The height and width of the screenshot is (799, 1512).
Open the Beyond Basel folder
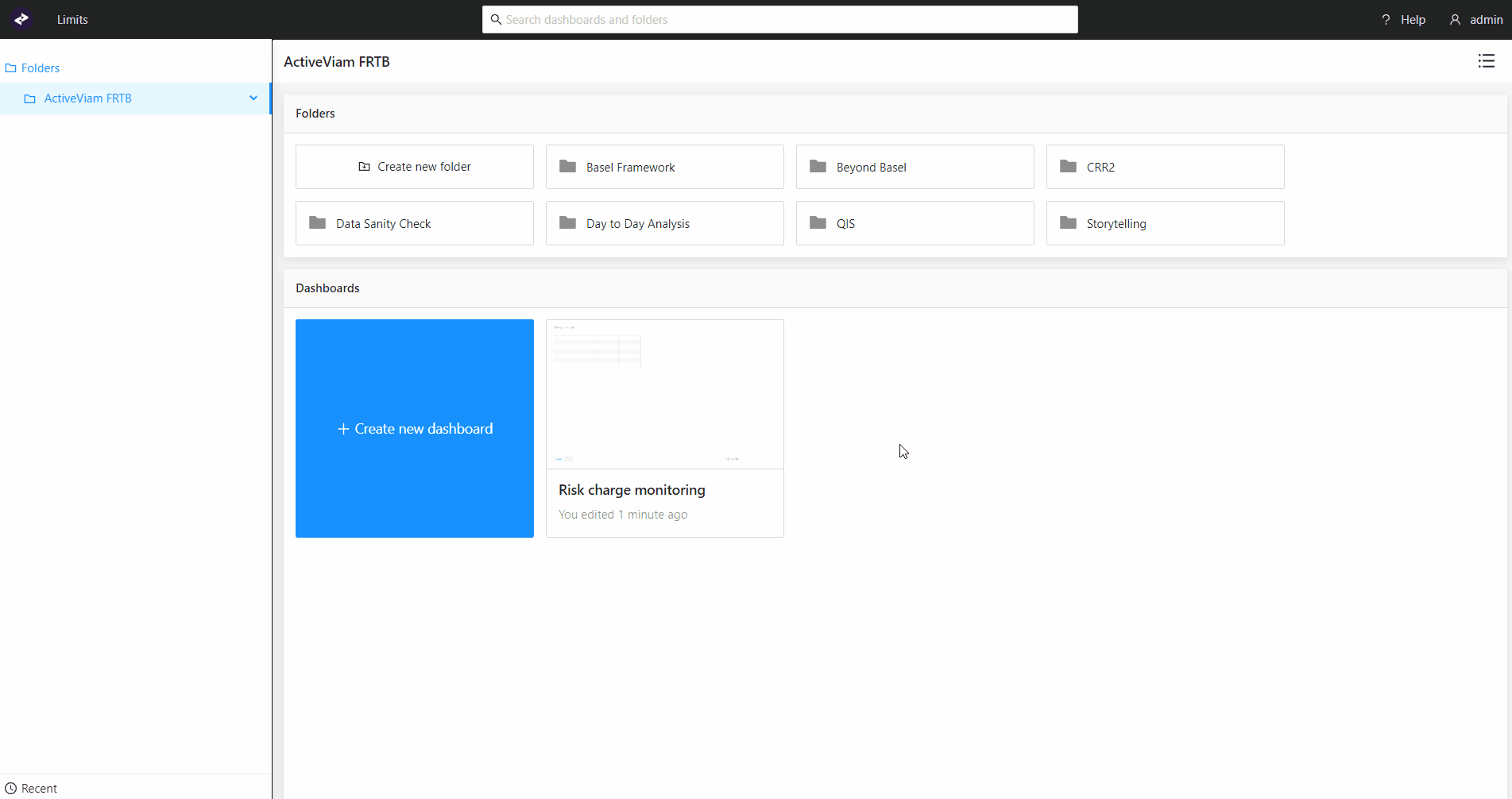tap(915, 167)
